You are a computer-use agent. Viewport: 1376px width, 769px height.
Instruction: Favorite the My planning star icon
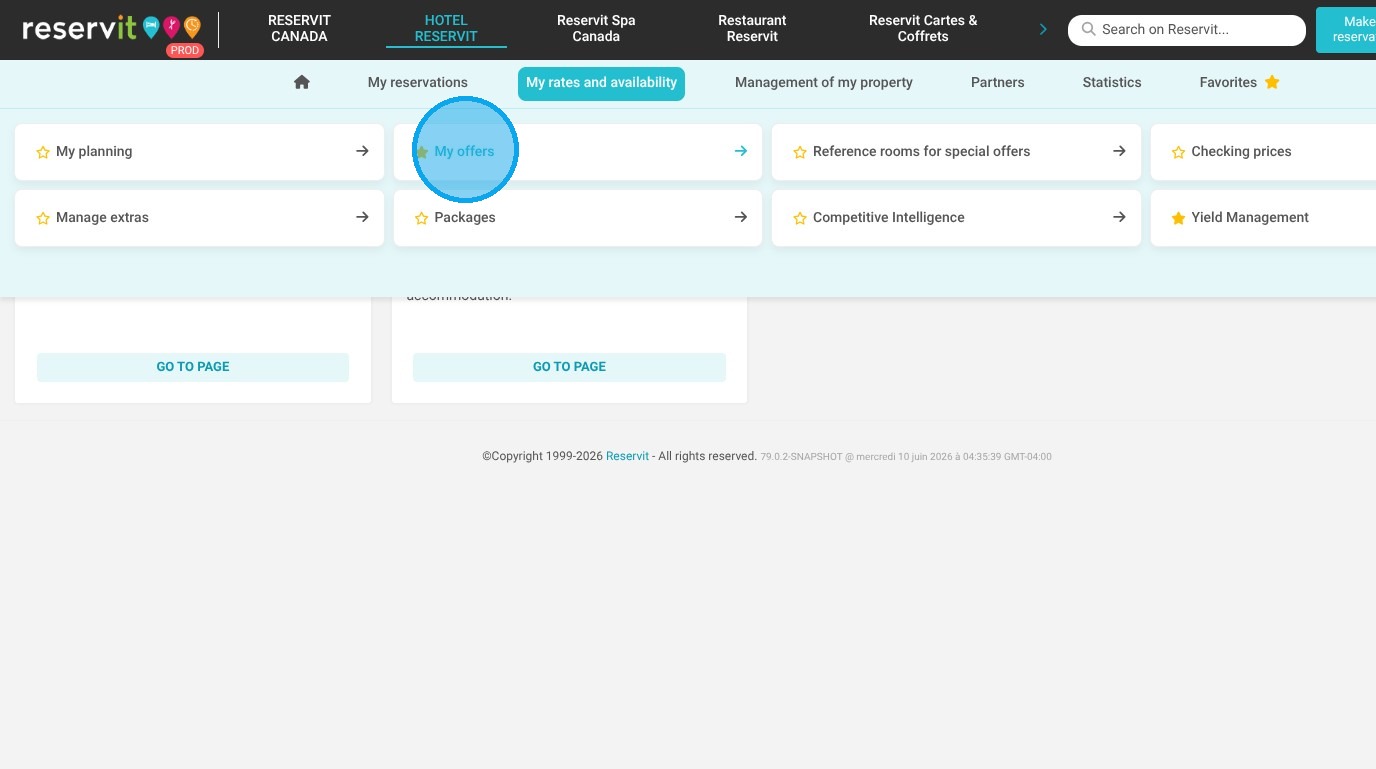pyautogui.click(x=43, y=152)
